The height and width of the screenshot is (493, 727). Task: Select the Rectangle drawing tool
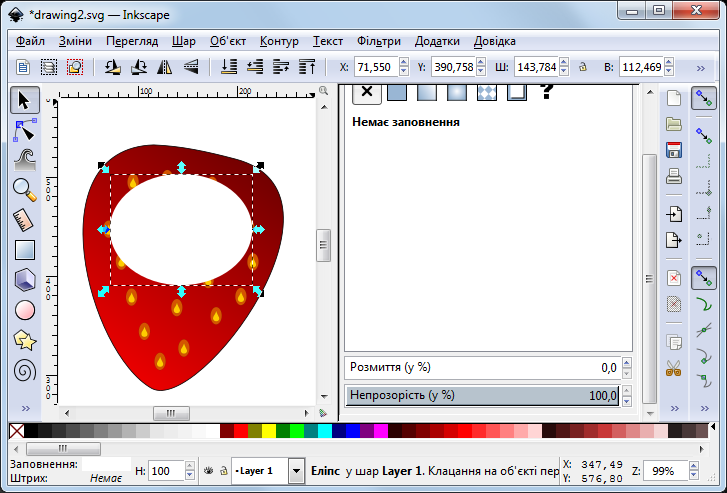coord(25,249)
